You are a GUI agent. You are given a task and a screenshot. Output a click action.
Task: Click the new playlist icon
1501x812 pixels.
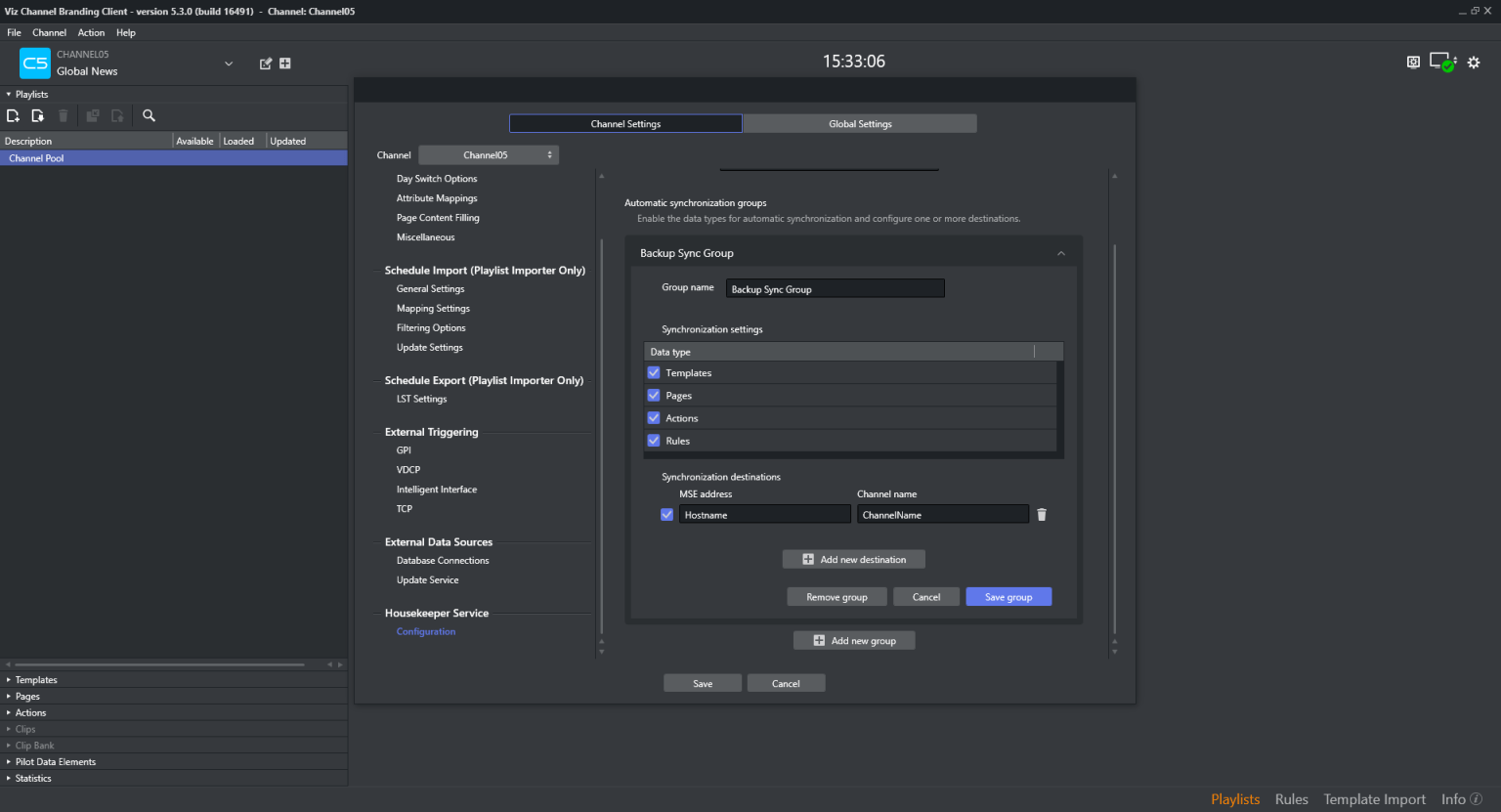coord(13,116)
